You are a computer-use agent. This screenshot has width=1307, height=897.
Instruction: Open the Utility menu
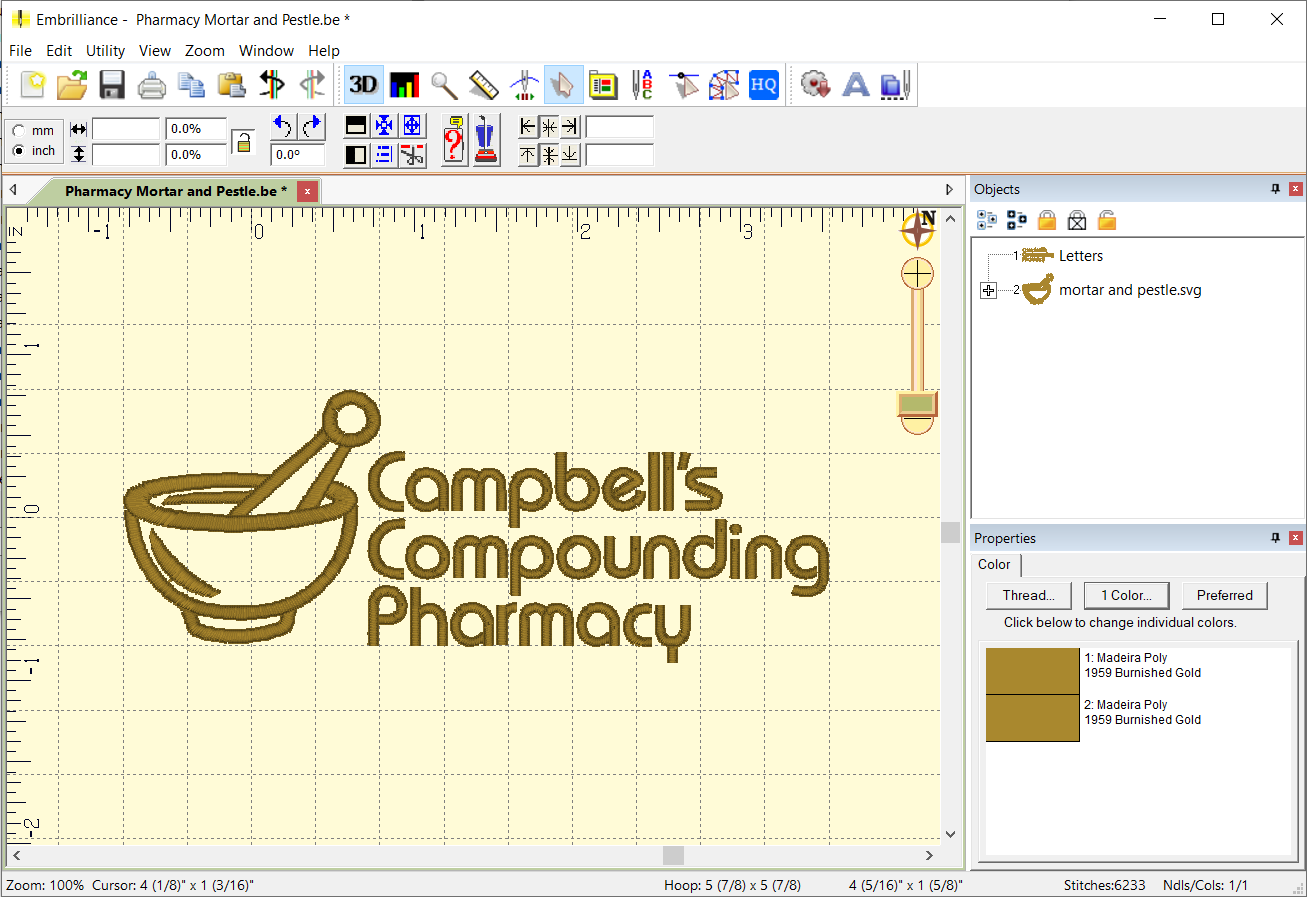point(105,50)
